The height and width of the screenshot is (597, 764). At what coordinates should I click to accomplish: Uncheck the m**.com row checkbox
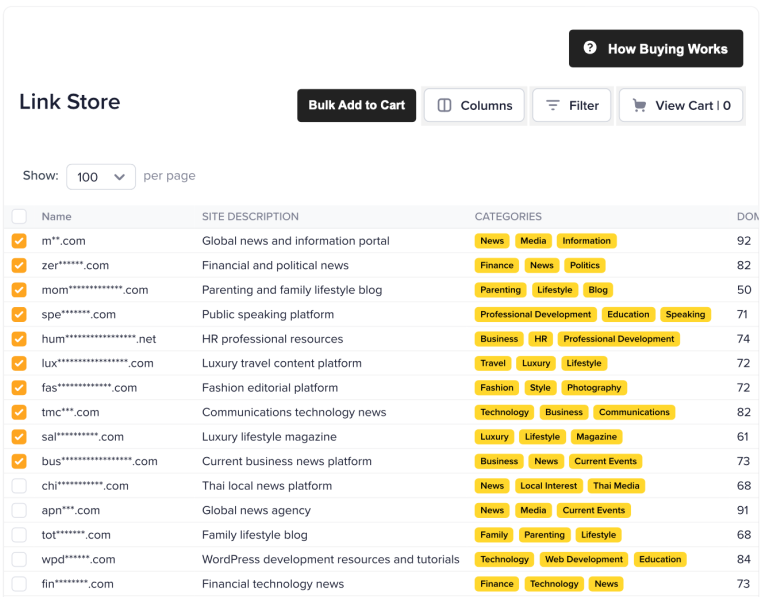(x=19, y=241)
